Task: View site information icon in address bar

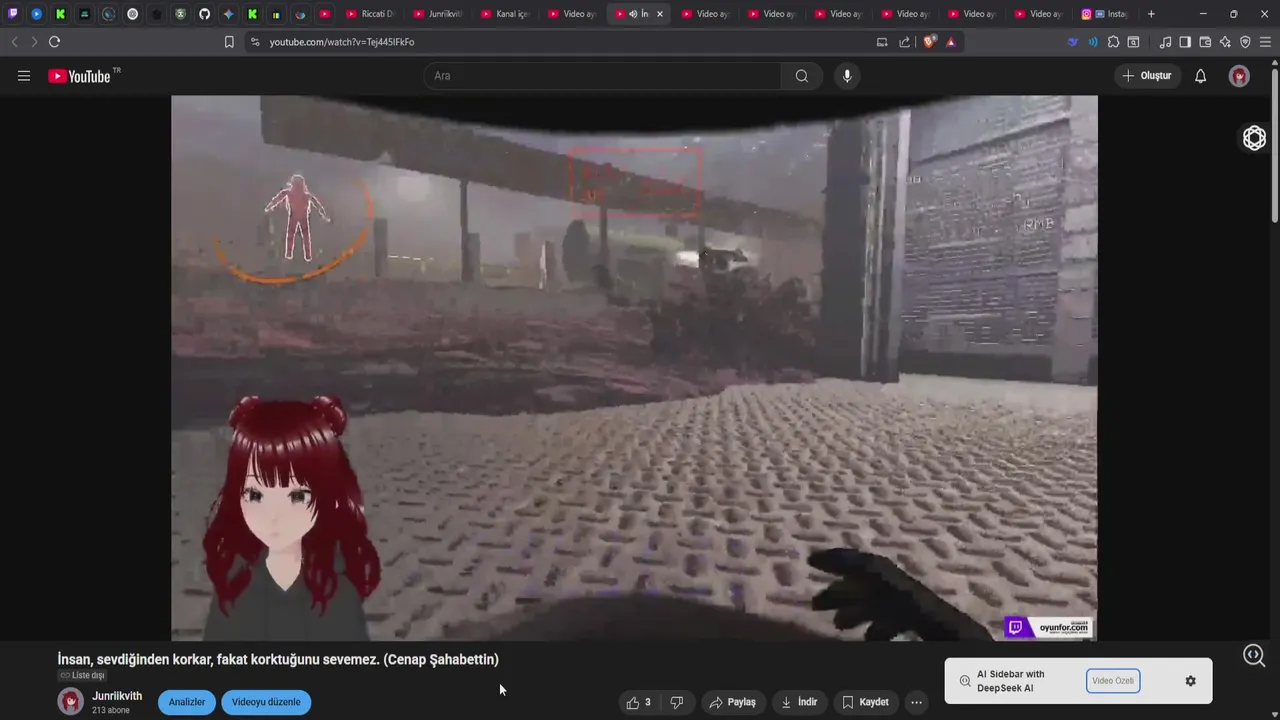Action: (255, 42)
